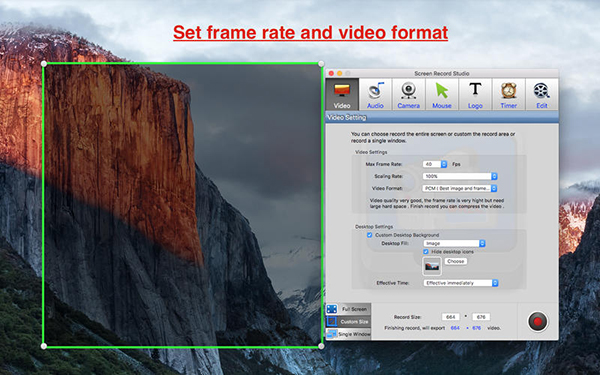Screen dimensions: 600x375
Task: Open the Timer alarm clock tab
Action: click(x=509, y=95)
